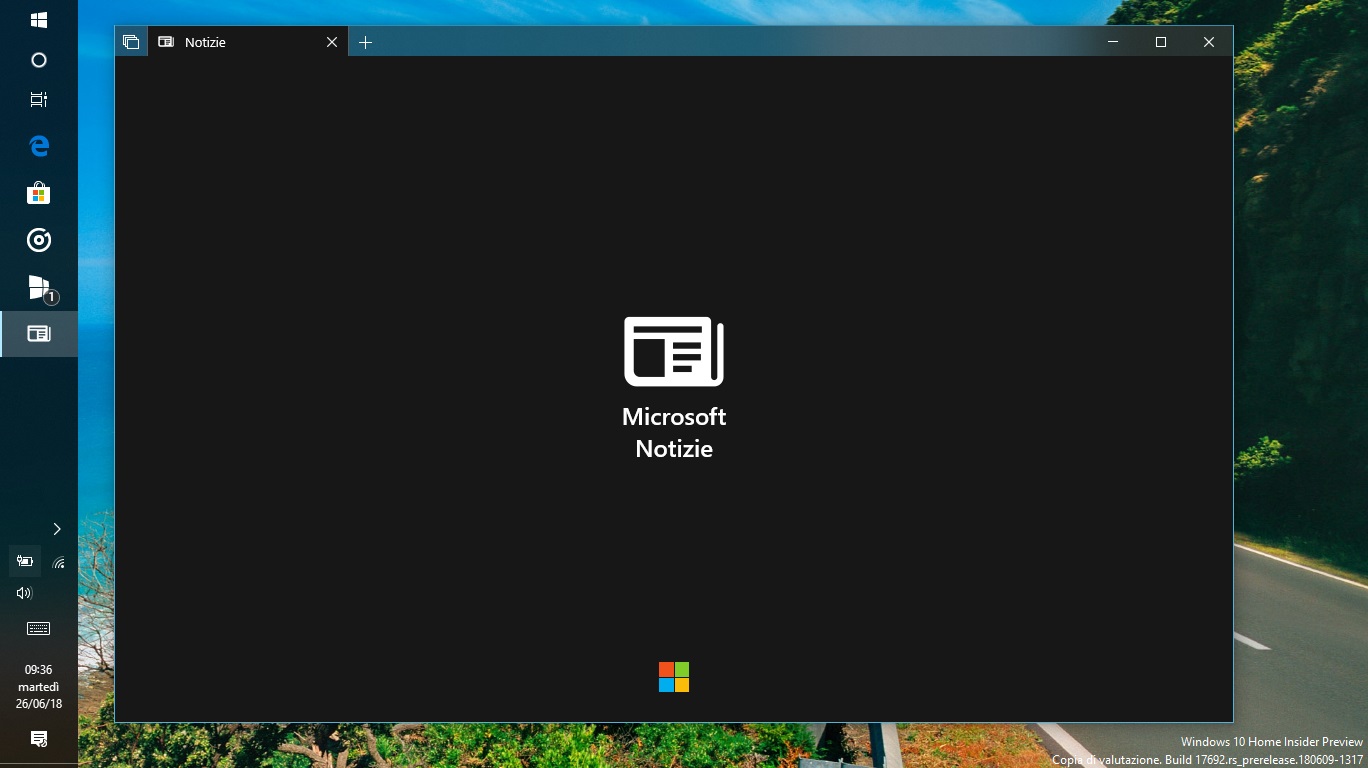Open clock showing 09:36 martedì
Screen dimensions: 1368x768
(x=39, y=687)
